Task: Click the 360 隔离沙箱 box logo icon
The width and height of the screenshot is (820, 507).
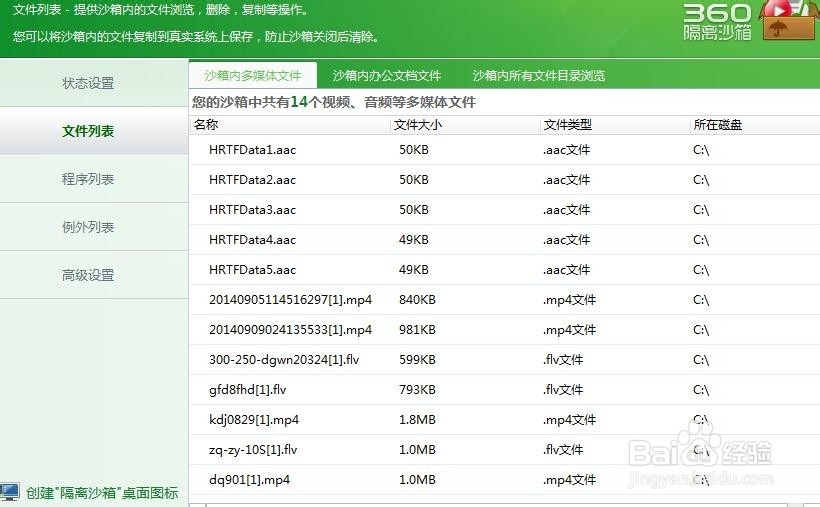Action: coord(788,20)
